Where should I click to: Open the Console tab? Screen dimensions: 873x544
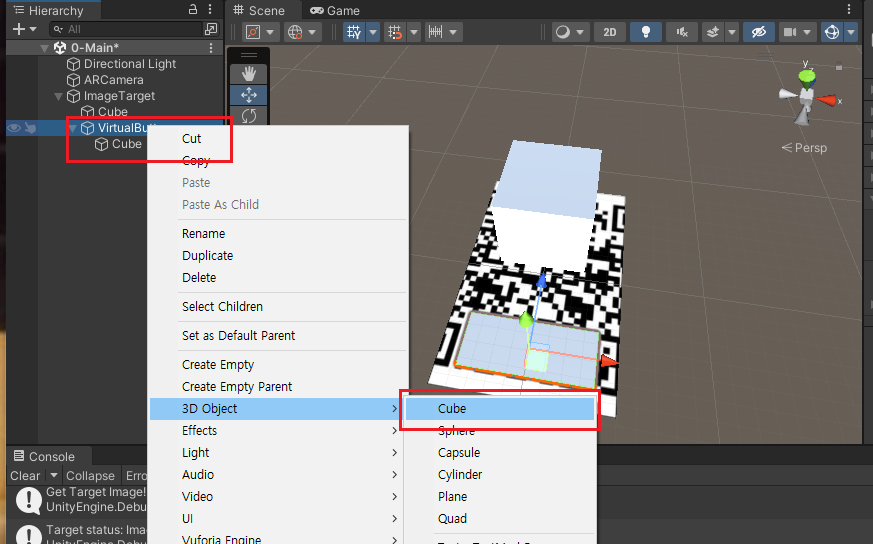tap(45, 456)
